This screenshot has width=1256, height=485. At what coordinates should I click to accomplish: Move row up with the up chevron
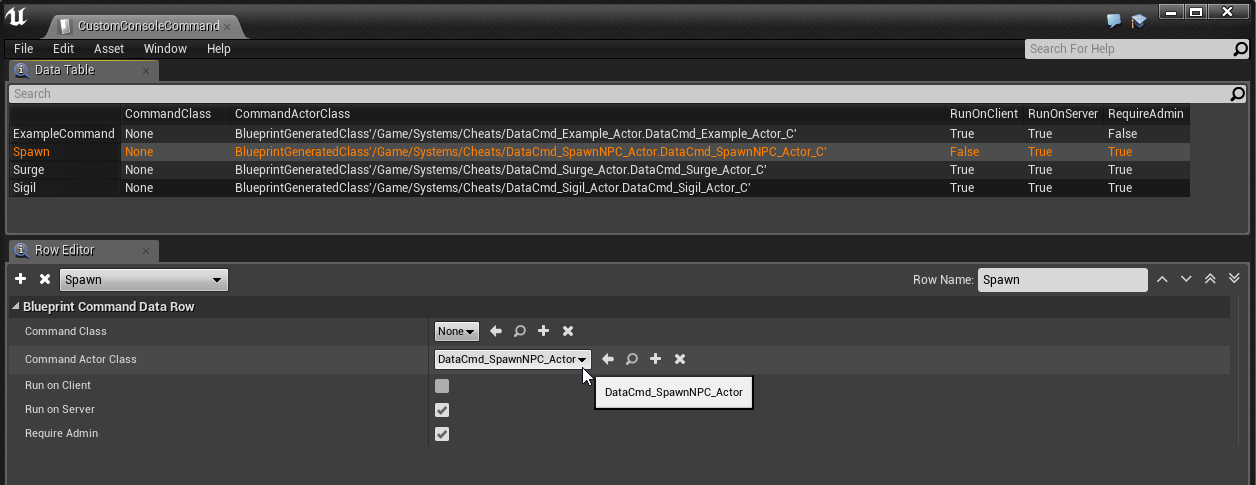[x=1162, y=280]
